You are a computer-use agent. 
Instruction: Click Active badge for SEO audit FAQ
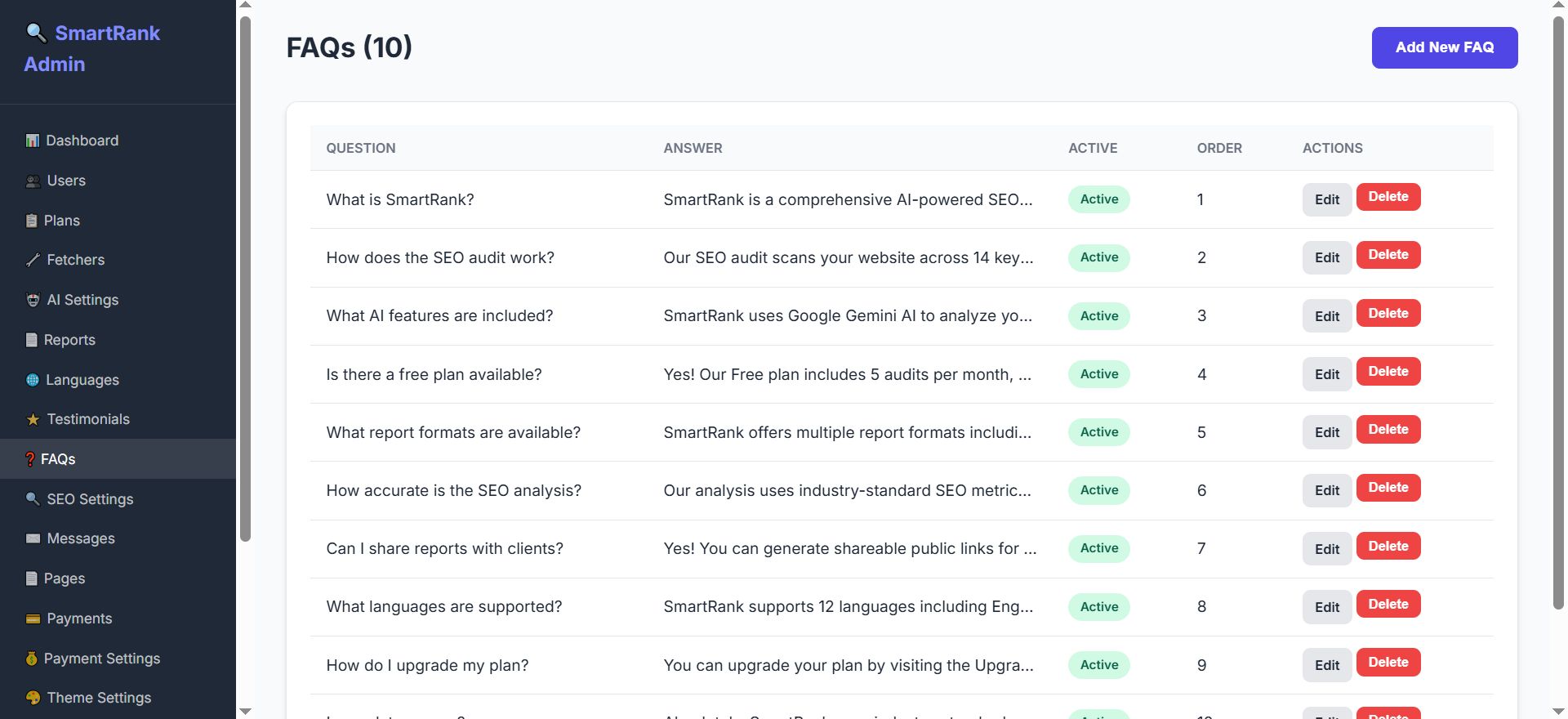(1098, 257)
